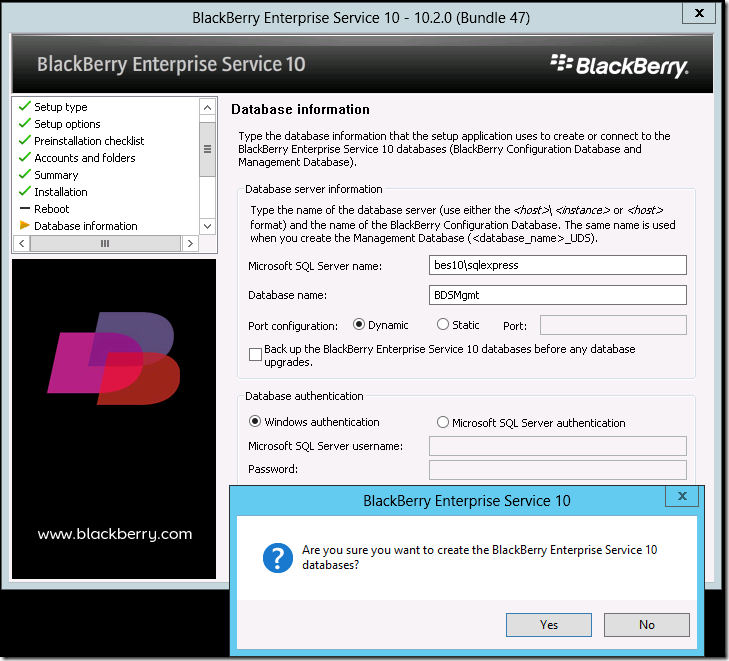The width and height of the screenshot is (729, 661).
Task: Click the left arrow of horizontal scrollbar
Action: point(21,243)
